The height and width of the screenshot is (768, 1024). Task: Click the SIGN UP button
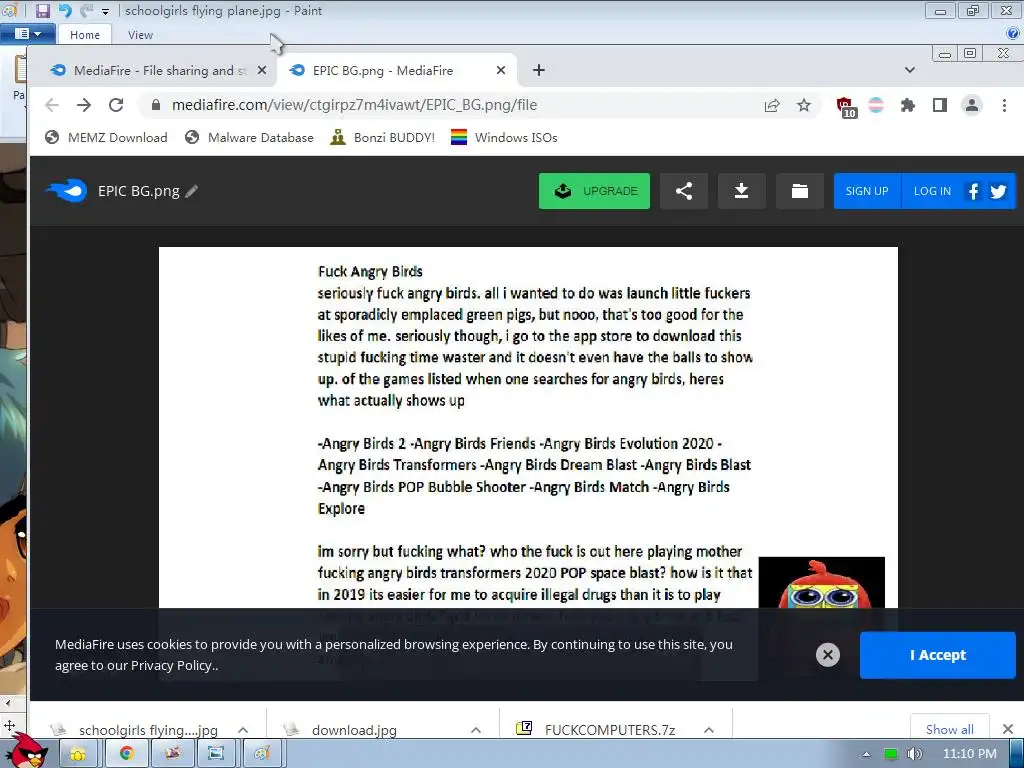click(867, 191)
